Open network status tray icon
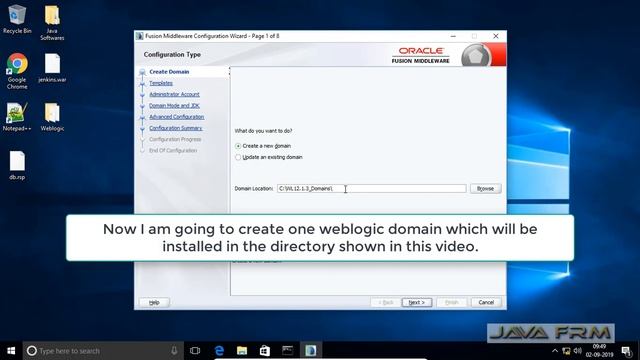 tap(566, 351)
